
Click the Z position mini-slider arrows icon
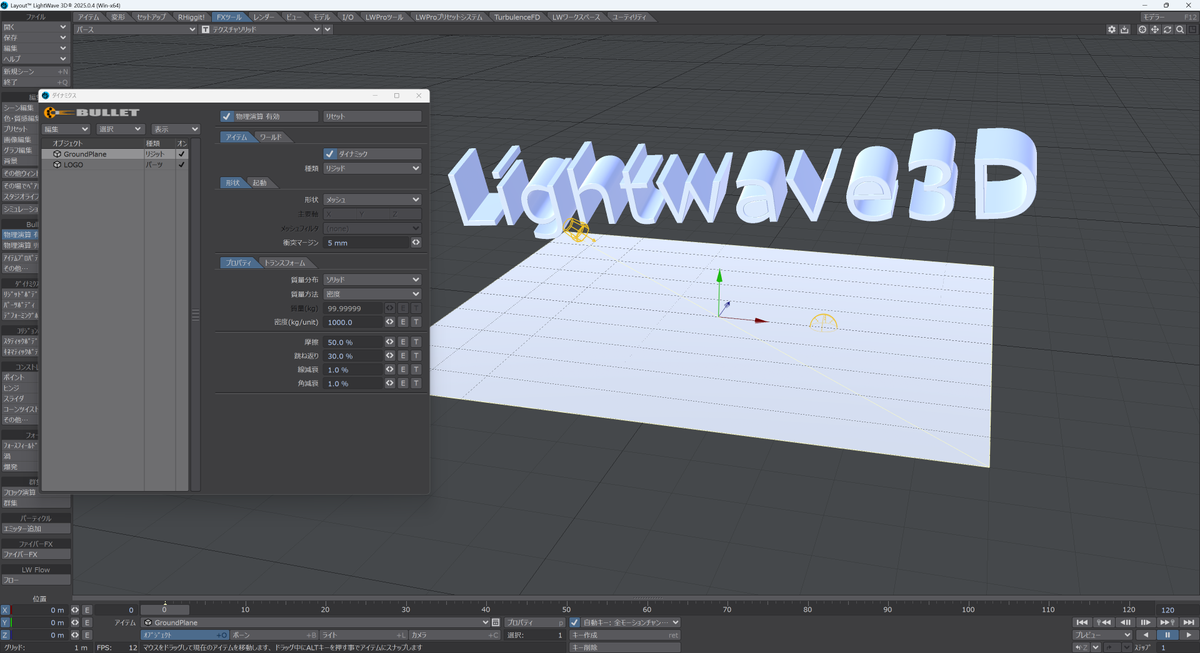[74, 635]
